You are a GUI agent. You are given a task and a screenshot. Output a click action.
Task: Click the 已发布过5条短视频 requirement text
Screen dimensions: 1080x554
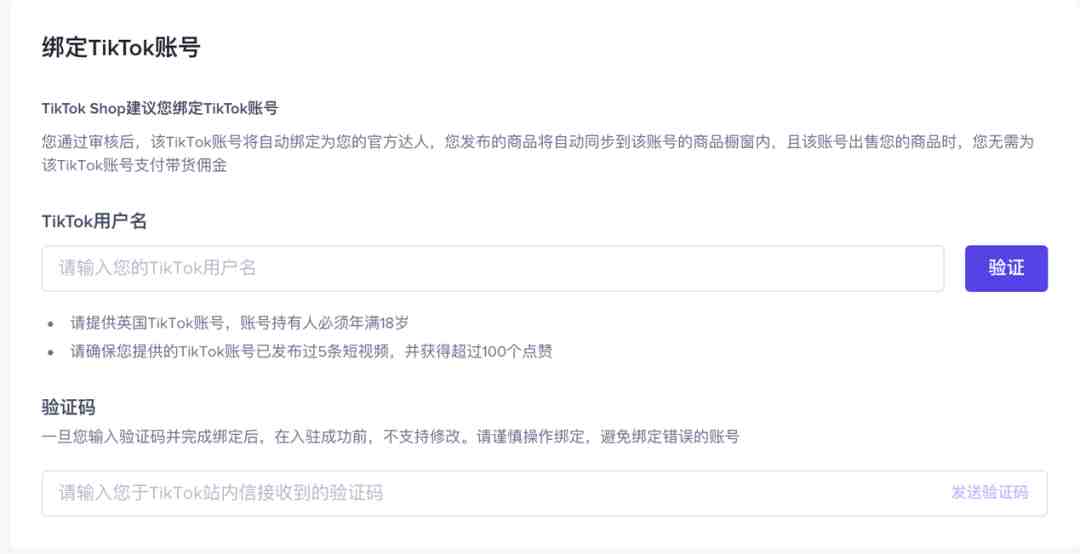point(311,351)
